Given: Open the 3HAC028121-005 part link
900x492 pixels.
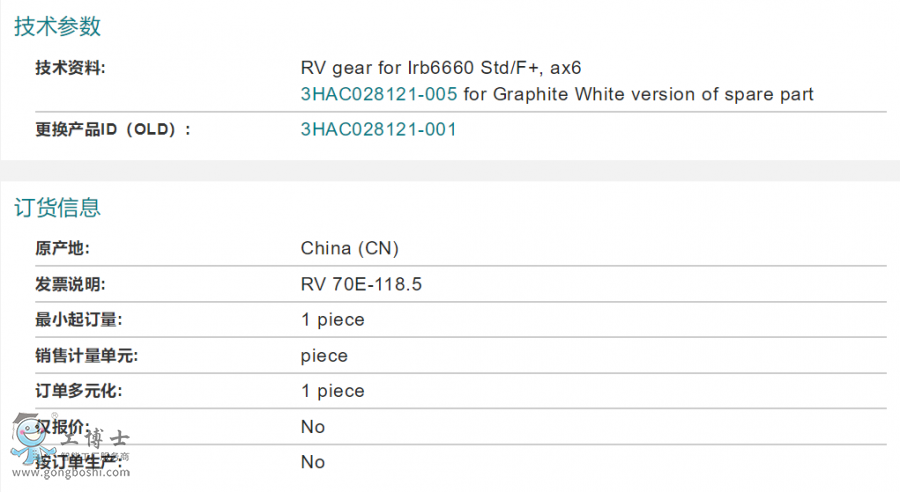Looking at the screenshot, I should click(x=379, y=95).
